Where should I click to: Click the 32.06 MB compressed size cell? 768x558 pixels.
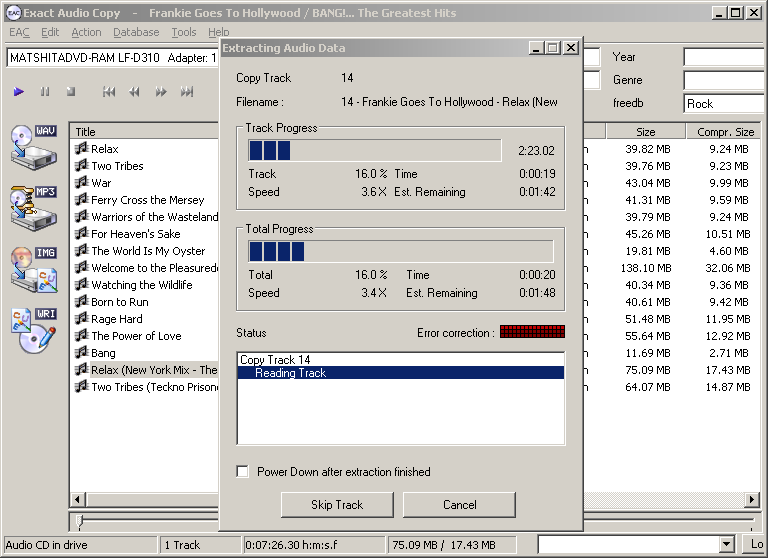727,267
